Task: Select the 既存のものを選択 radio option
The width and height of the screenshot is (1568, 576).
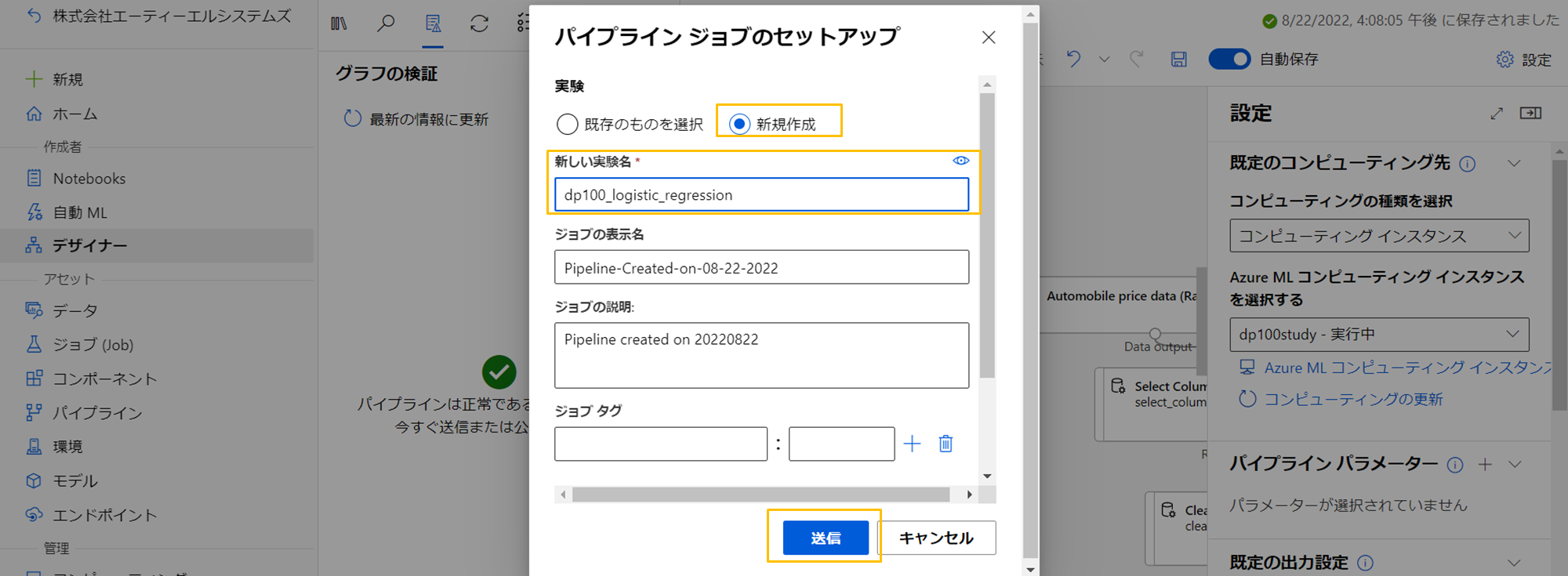Action: click(567, 124)
